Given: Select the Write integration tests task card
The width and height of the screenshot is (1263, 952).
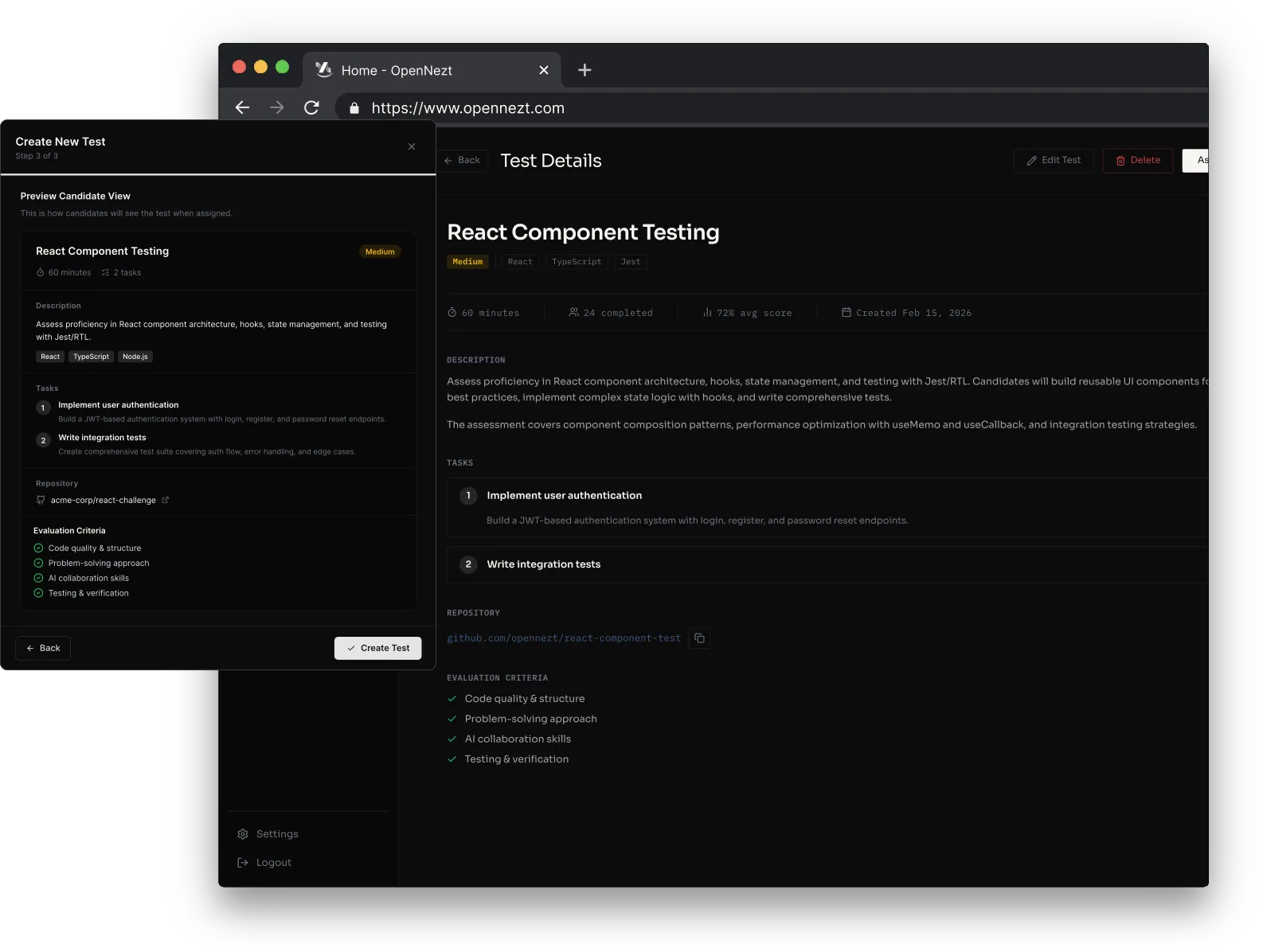Looking at the screenshot, I should [x=827, y=564].
